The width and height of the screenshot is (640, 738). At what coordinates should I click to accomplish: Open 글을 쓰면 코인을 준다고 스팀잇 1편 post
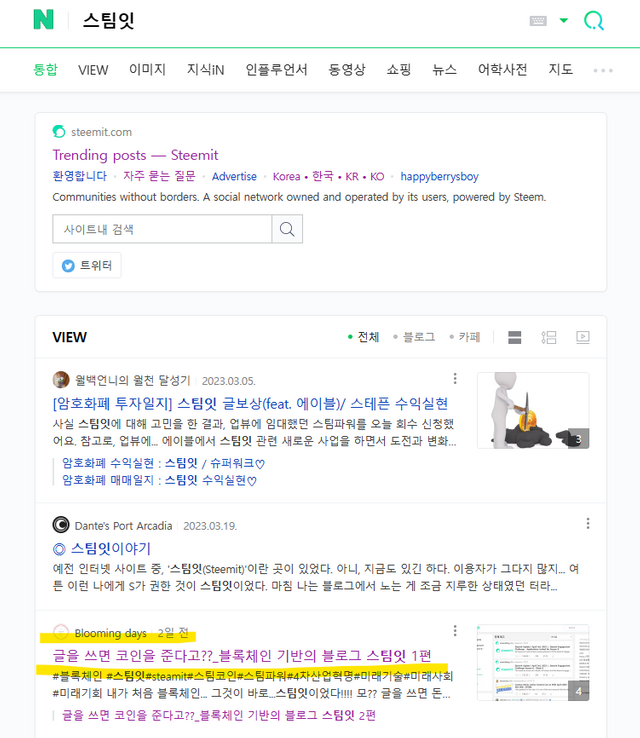242,655
